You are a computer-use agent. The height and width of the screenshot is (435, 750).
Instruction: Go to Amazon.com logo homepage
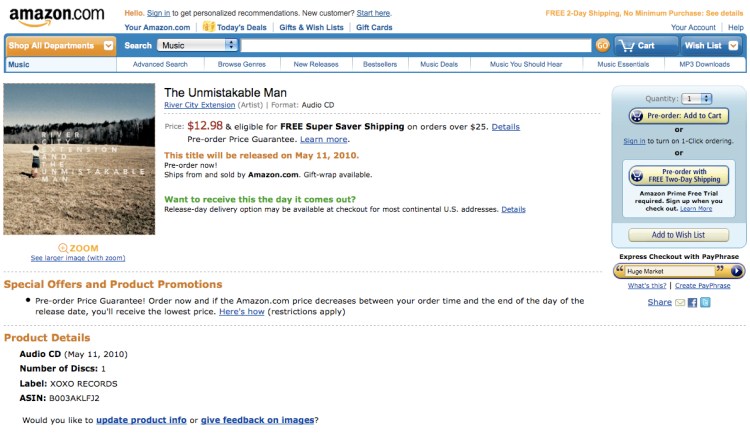coord(55,16)
